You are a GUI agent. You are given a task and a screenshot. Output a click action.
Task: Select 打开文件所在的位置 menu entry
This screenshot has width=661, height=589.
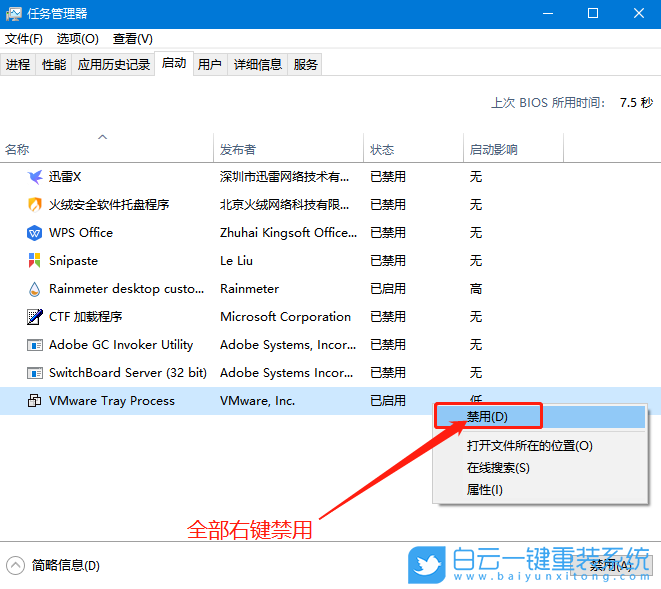point(529,446)
